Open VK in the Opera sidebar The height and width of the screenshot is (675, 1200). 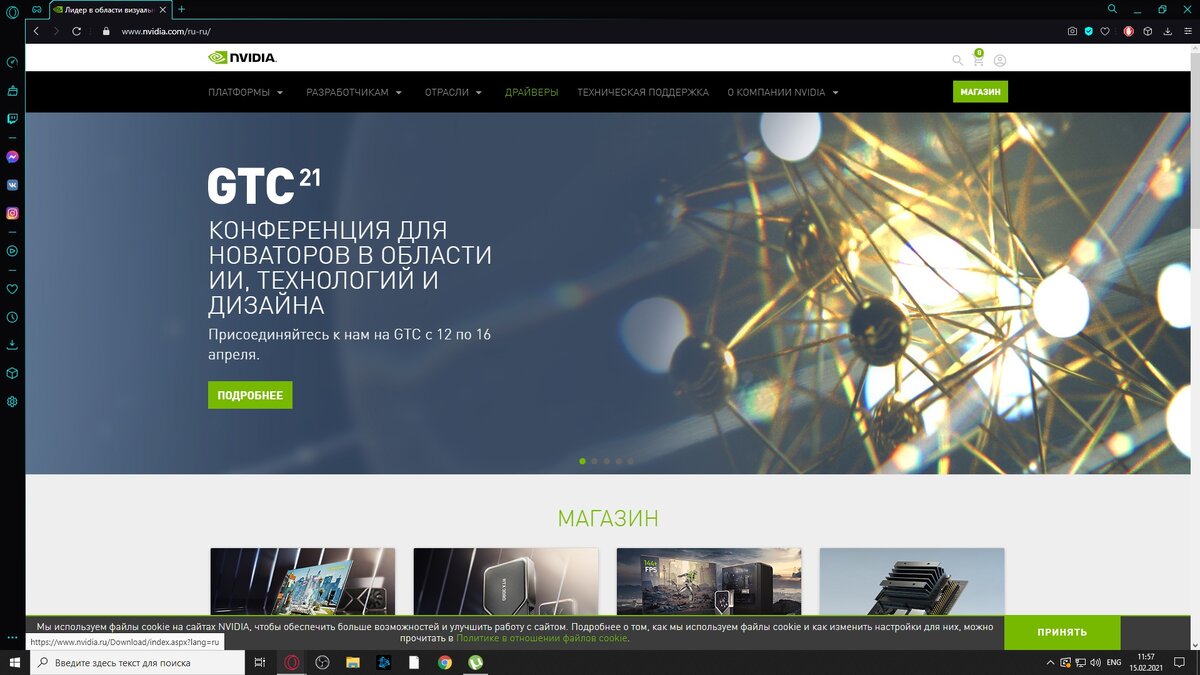point(12,185)
